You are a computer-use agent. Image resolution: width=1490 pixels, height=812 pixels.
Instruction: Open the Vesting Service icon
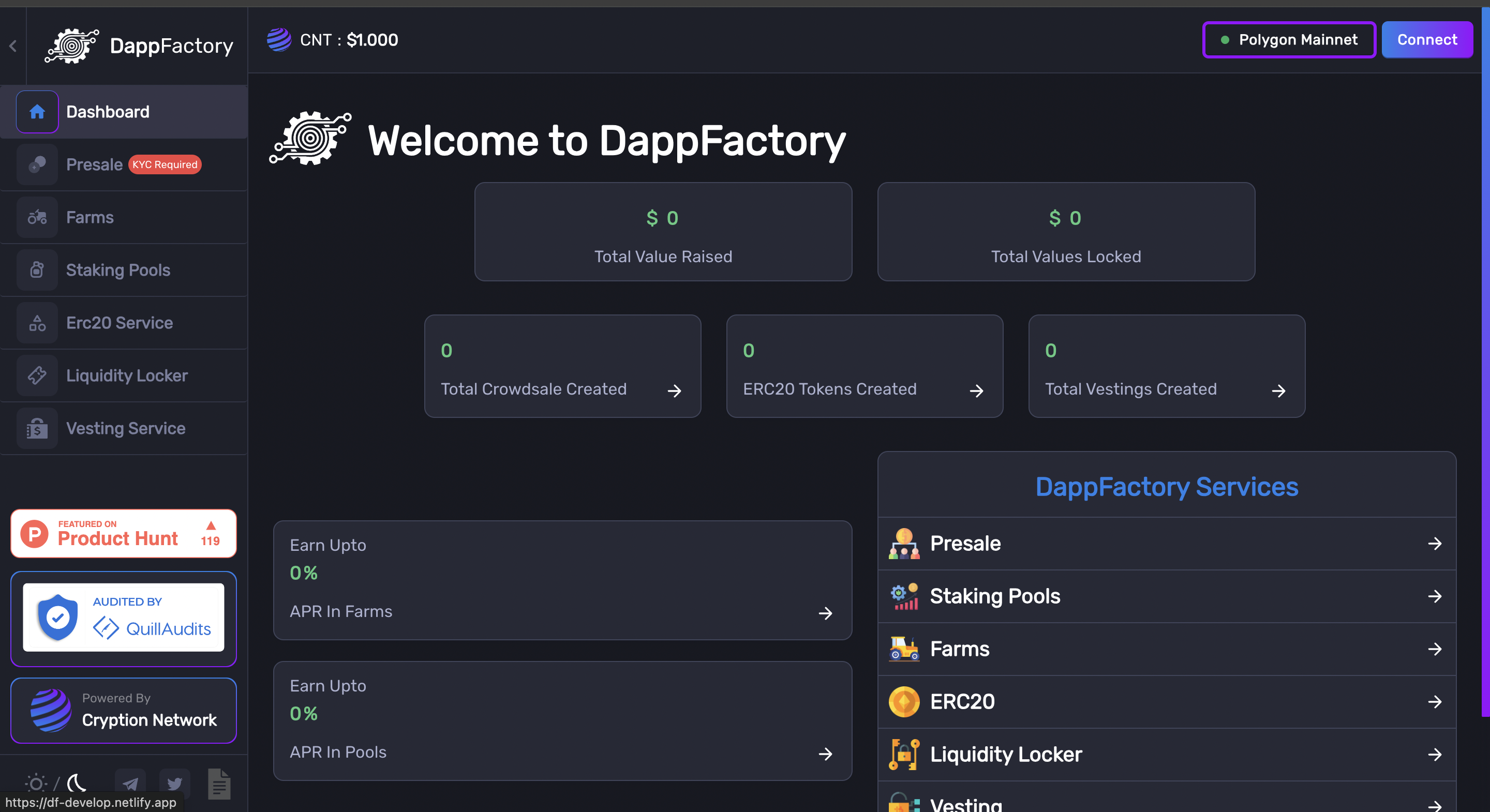click(x=37, y=428)
